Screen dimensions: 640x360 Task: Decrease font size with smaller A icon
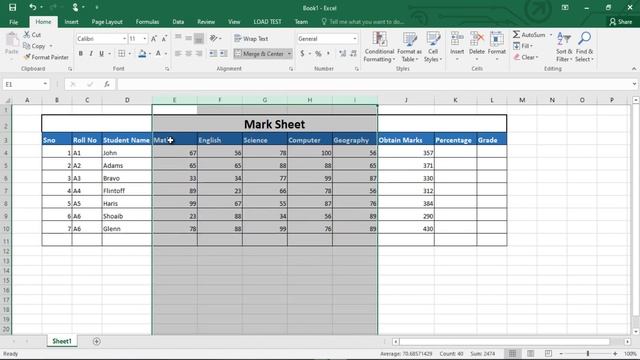tap(164, 39)
